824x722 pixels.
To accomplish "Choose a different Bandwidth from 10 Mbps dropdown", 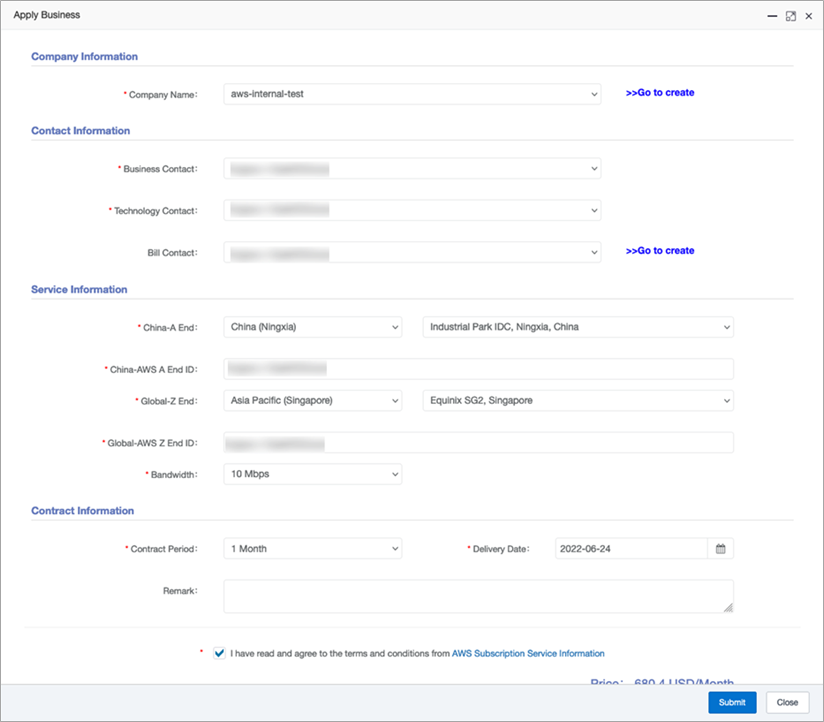I will point(313,474).
